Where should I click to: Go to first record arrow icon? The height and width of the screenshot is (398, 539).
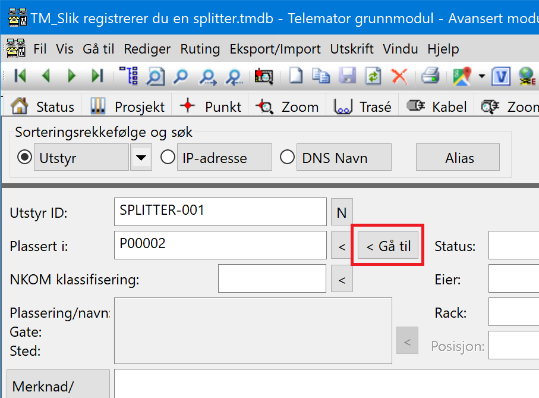click(x=20, y=76)
